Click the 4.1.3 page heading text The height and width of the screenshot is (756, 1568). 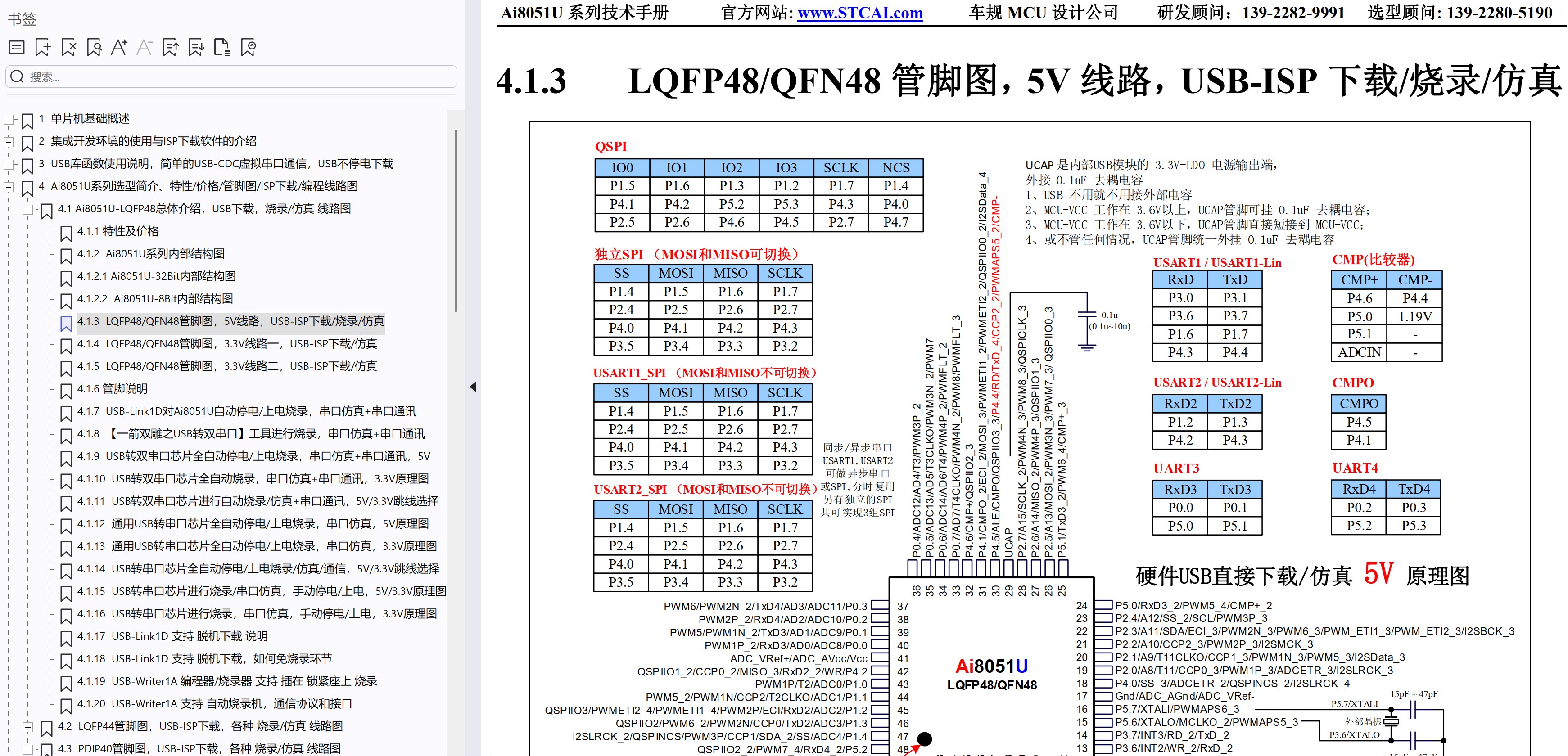[1029, 81]
